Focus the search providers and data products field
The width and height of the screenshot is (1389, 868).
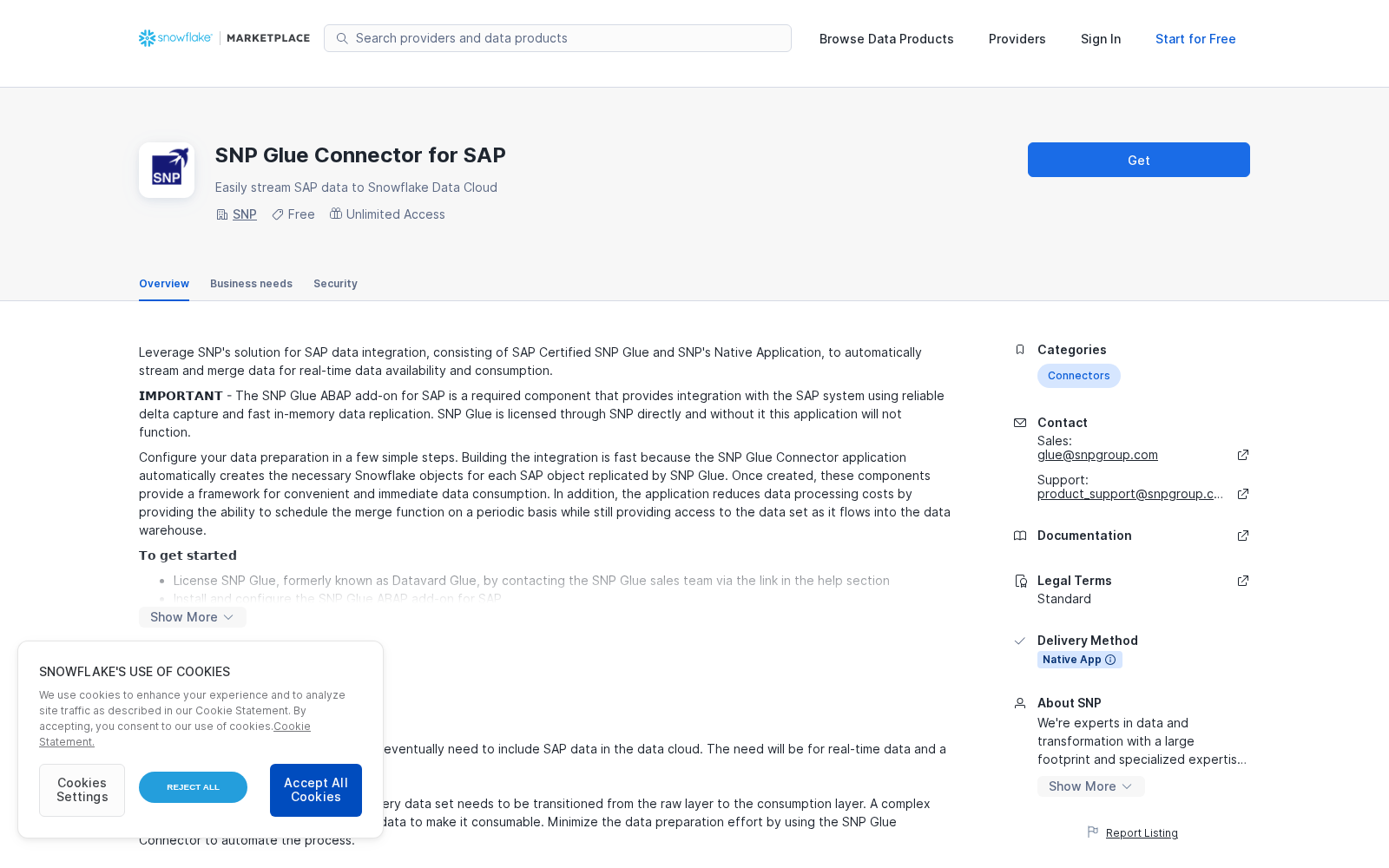click(x=557, y=38)
